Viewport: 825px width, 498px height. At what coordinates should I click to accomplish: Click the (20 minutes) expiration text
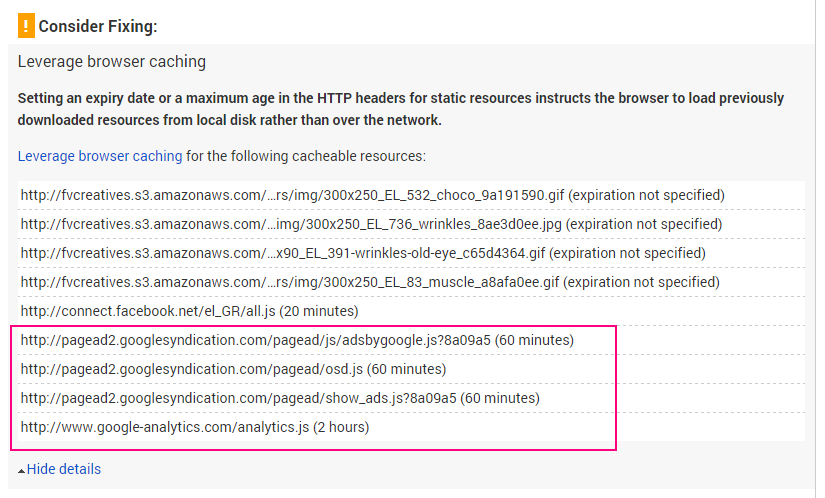coord(319,311)
